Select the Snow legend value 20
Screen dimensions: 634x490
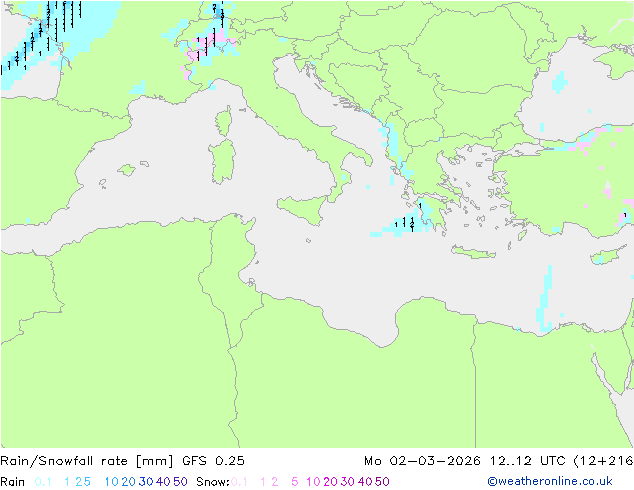(330, 482)
